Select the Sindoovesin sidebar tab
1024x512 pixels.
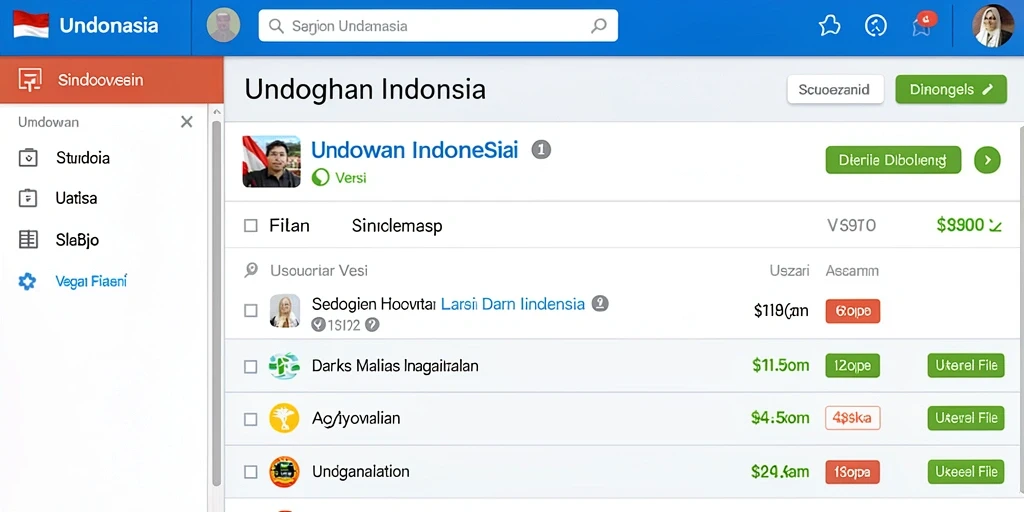112,80
